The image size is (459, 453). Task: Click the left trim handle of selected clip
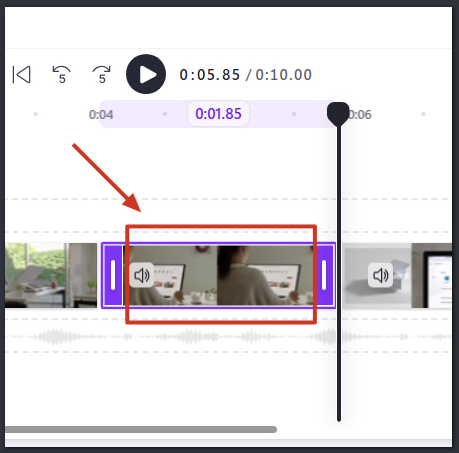pyautogui.click(x=113, y=275)
